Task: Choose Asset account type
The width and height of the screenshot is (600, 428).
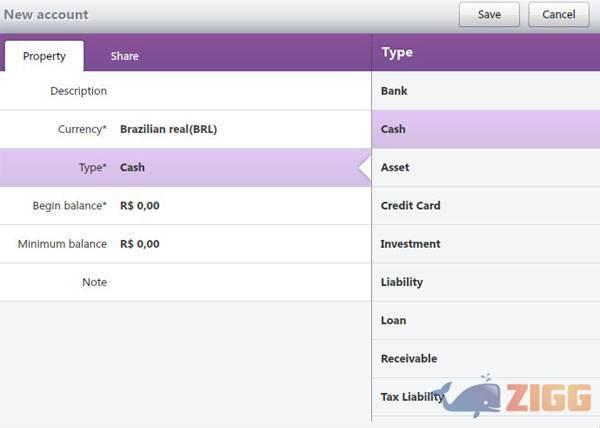Action: coord(485,167)
